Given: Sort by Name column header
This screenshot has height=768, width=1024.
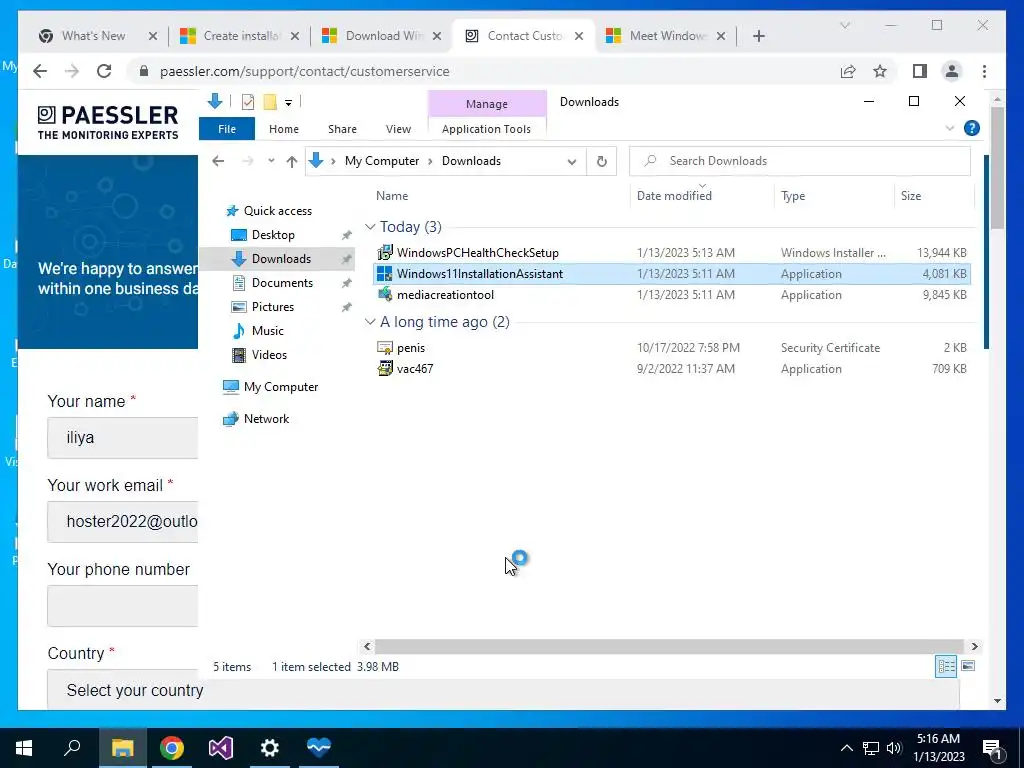Looking at the screenshot, I should pyautogui.click(x=392, y=196).
